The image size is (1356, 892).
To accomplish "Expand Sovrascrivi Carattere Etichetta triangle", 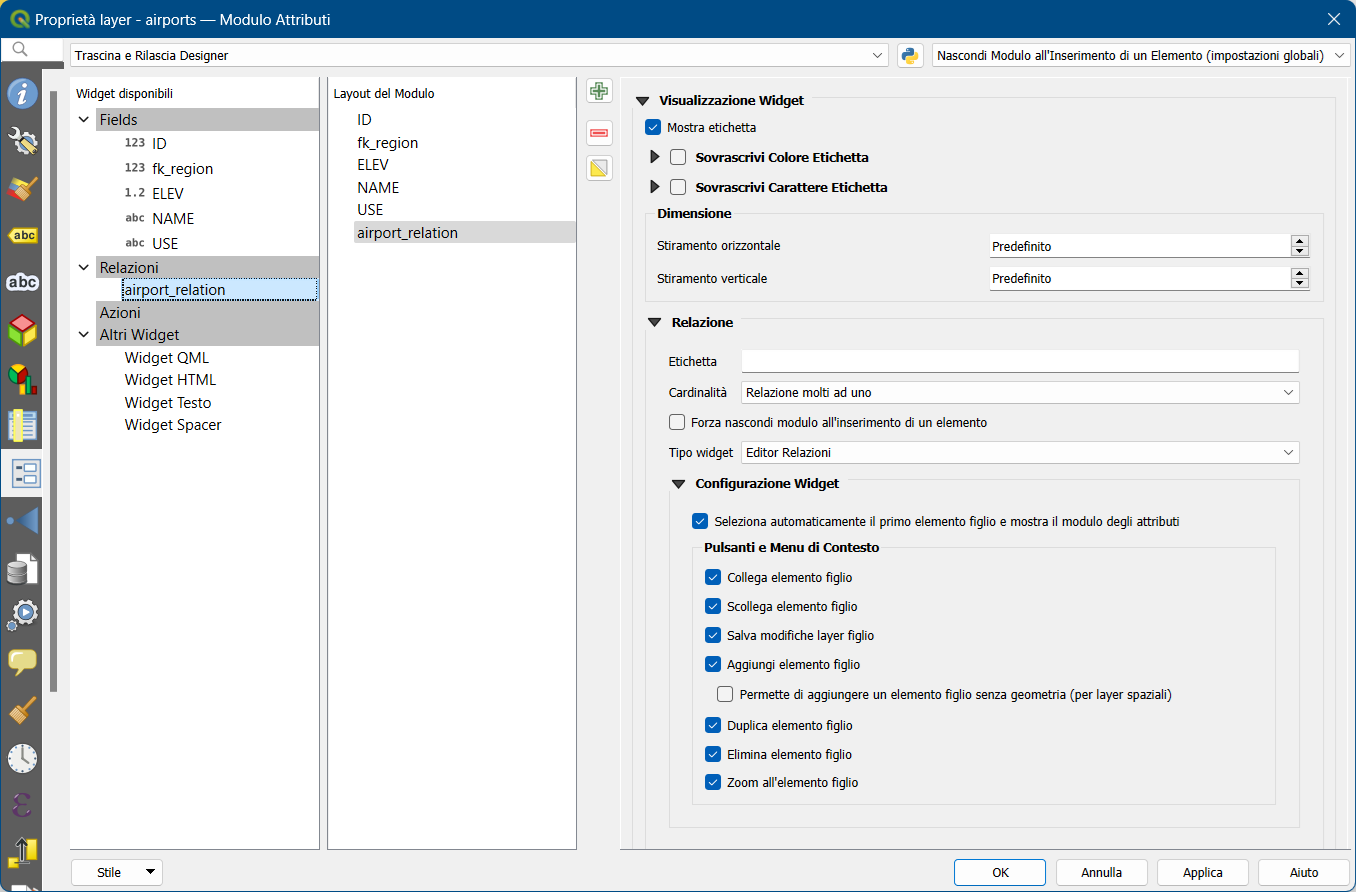I will (656, 187).
